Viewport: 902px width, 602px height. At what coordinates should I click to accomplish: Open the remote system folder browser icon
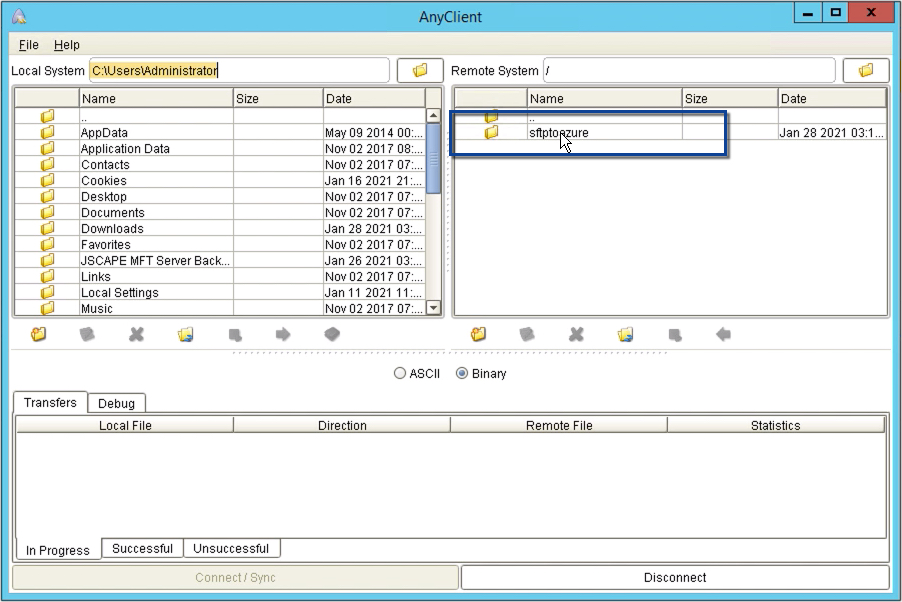pyautogui.click(x=866, y=70)
